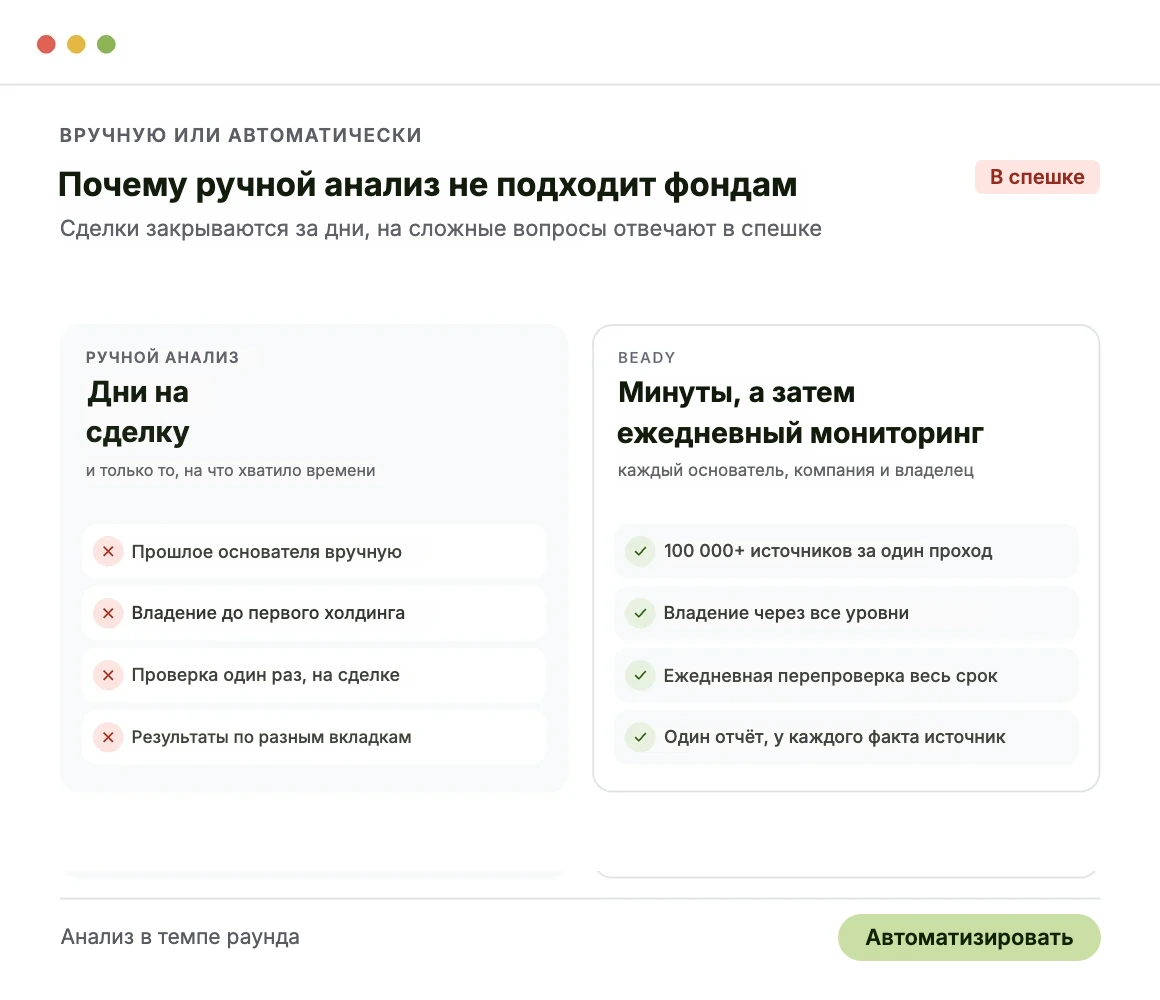Click the BEADY card label
Viewport: 1160px width, 1000px height.
(647, 358)
